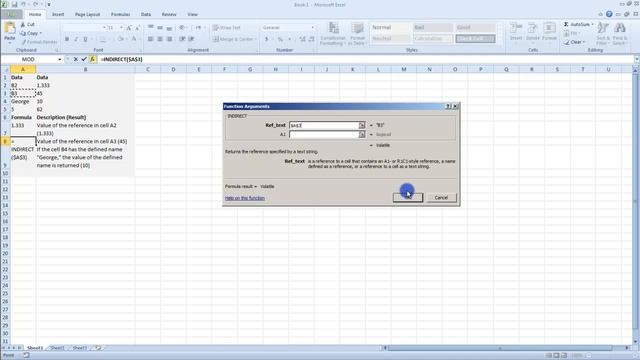Align text right in Alignment group
The width and height of the screenshot is (640, 360).
169,39
